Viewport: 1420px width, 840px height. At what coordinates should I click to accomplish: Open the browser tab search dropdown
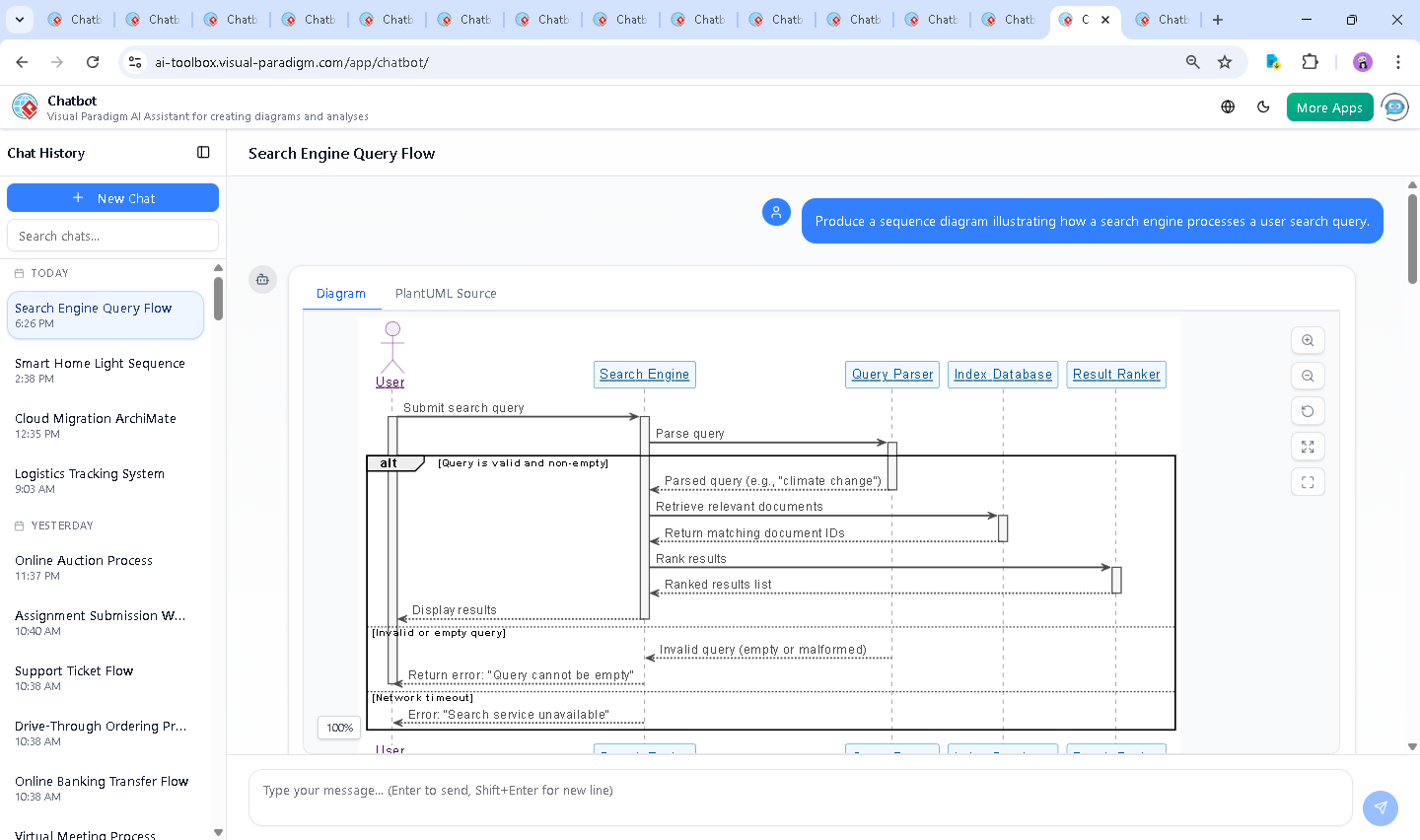tap(20, 20)
